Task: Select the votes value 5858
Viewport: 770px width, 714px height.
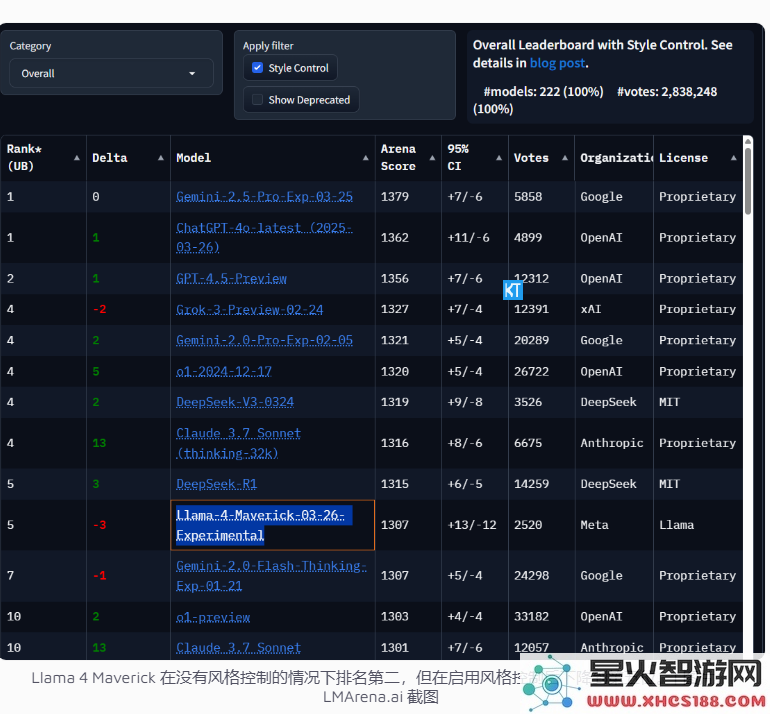Action: coord(528,196)
